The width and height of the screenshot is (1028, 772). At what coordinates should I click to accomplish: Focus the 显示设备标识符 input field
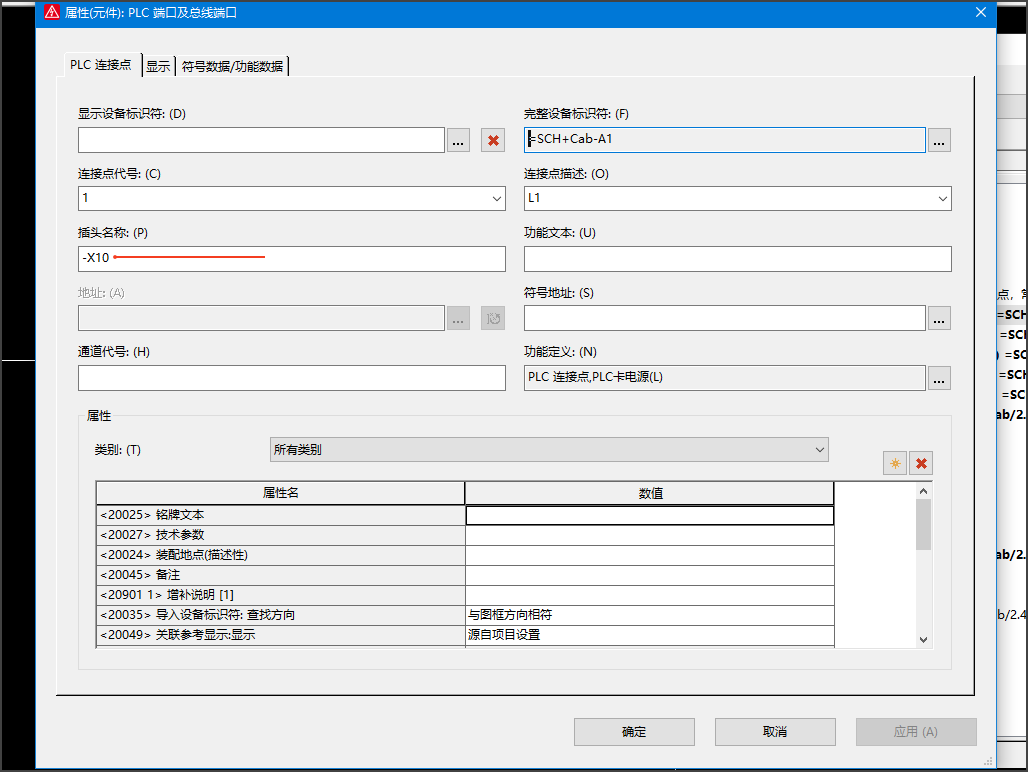[x=262, y=140]
